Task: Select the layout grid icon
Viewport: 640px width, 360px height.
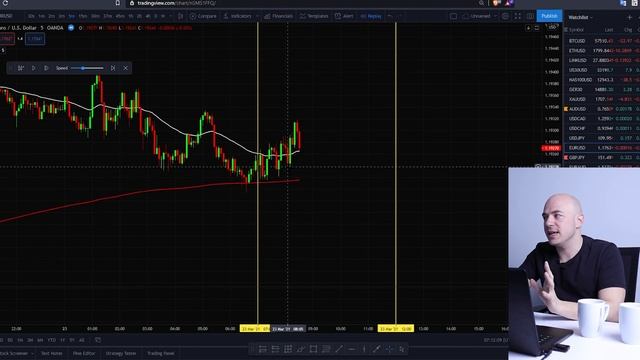Action: [453, 16]
